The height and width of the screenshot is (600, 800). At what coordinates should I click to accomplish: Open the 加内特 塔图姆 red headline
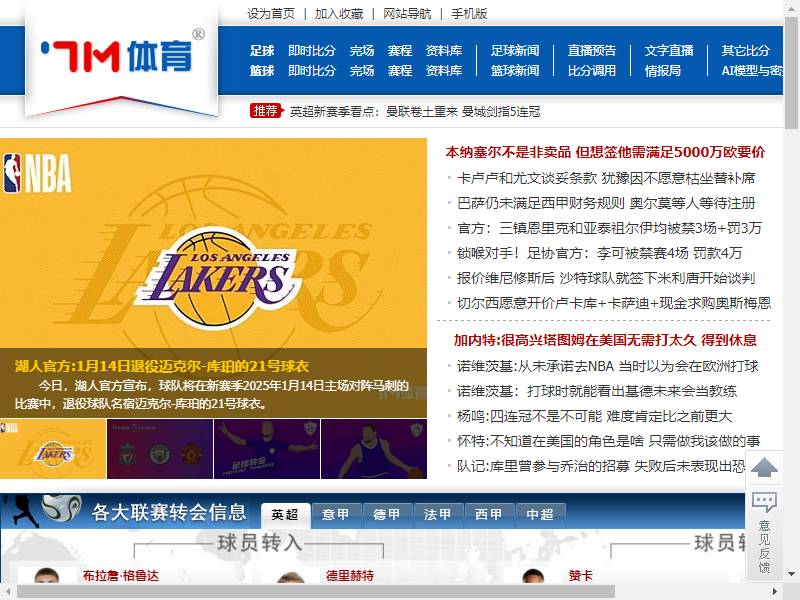click(x=605, y=340)
